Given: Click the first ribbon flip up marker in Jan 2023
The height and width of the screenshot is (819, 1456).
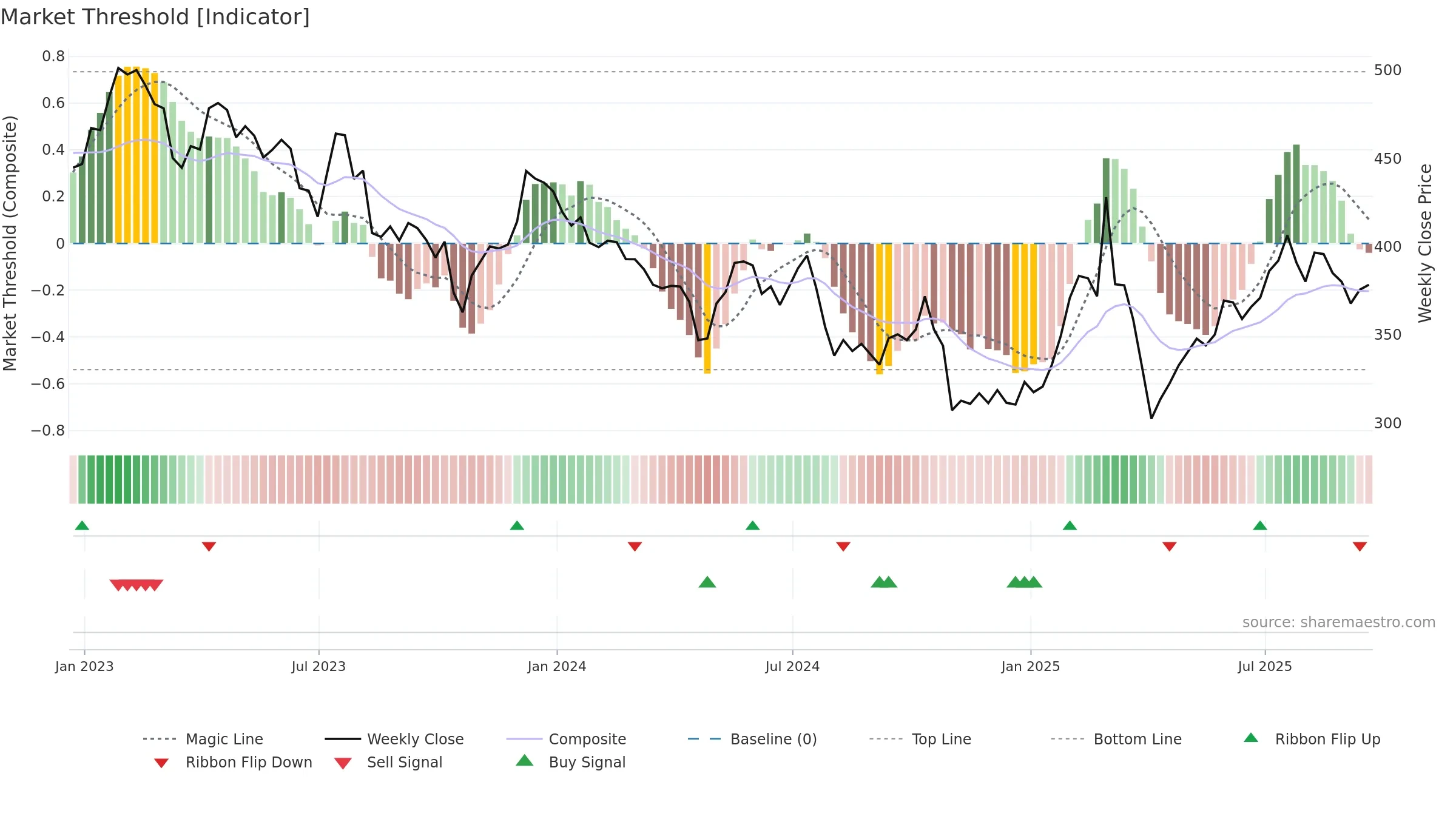Looking at the screenshot, I should pyautogui.click(x=82, y=525).
